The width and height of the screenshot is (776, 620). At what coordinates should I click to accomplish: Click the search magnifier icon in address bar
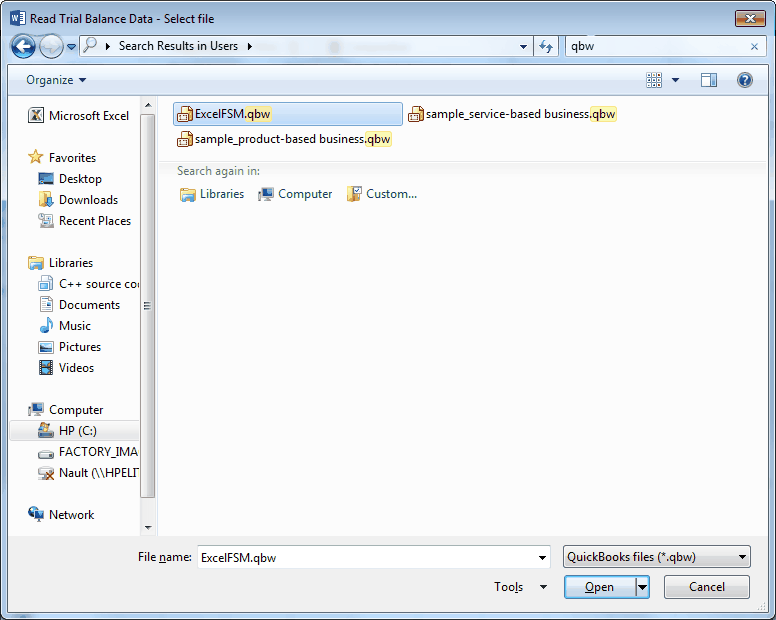(90, 46)
